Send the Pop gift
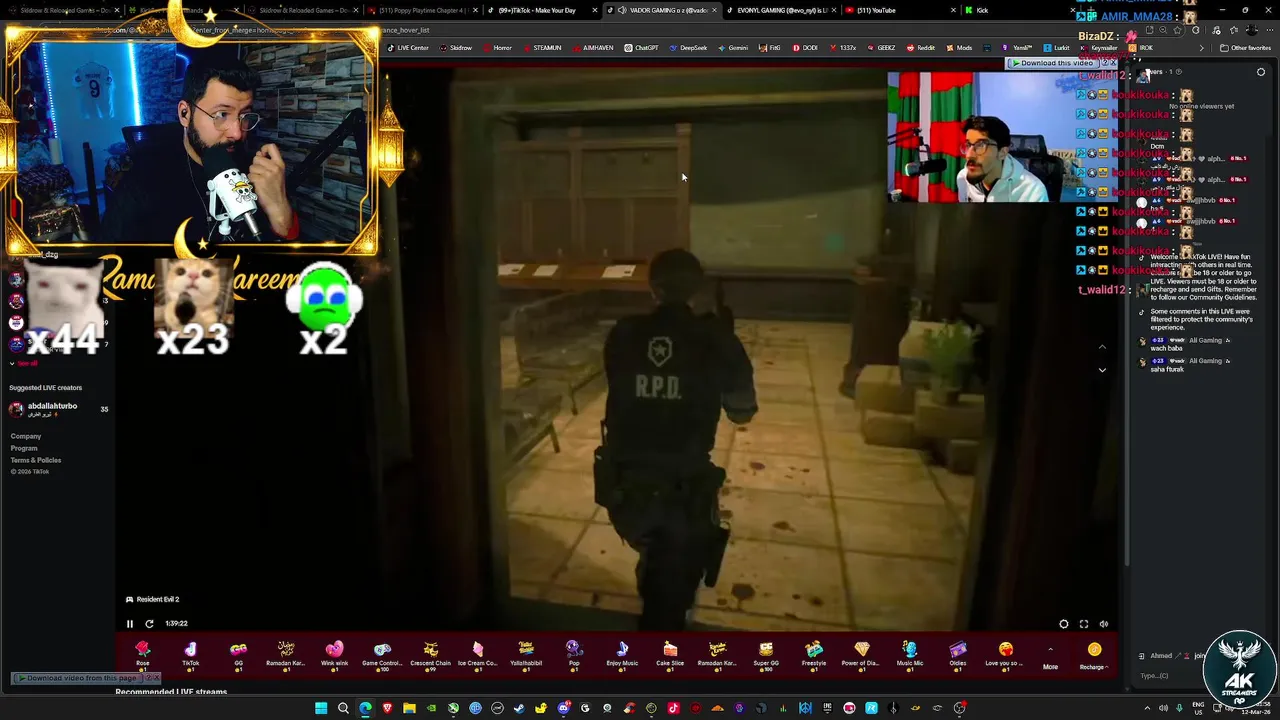The height and width of the screenshot is (720, 1280). tap(574, 655)
